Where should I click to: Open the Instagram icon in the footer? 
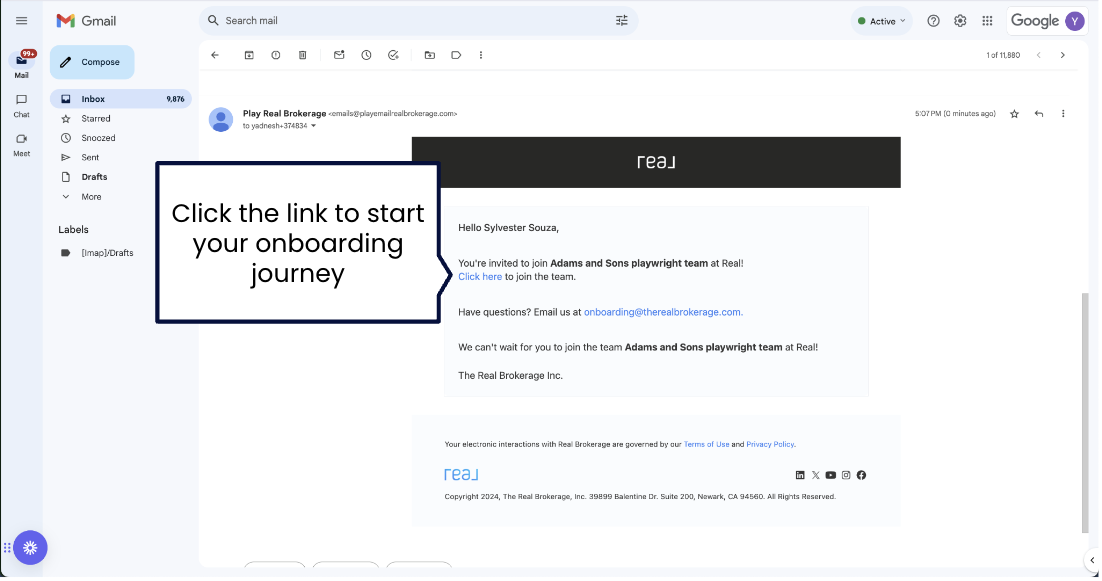pos(846,476)
